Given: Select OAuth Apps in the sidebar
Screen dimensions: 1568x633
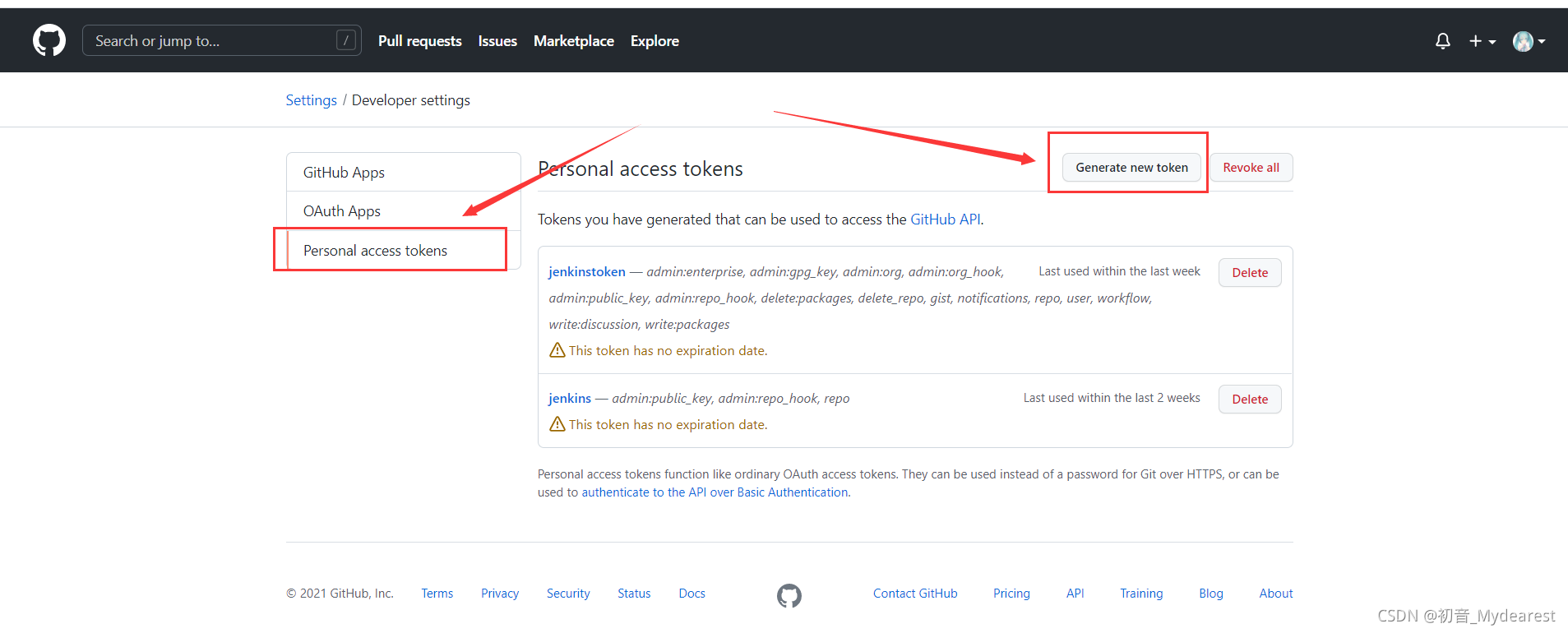Looking at the screenshot, I should (x=404, y=211).
